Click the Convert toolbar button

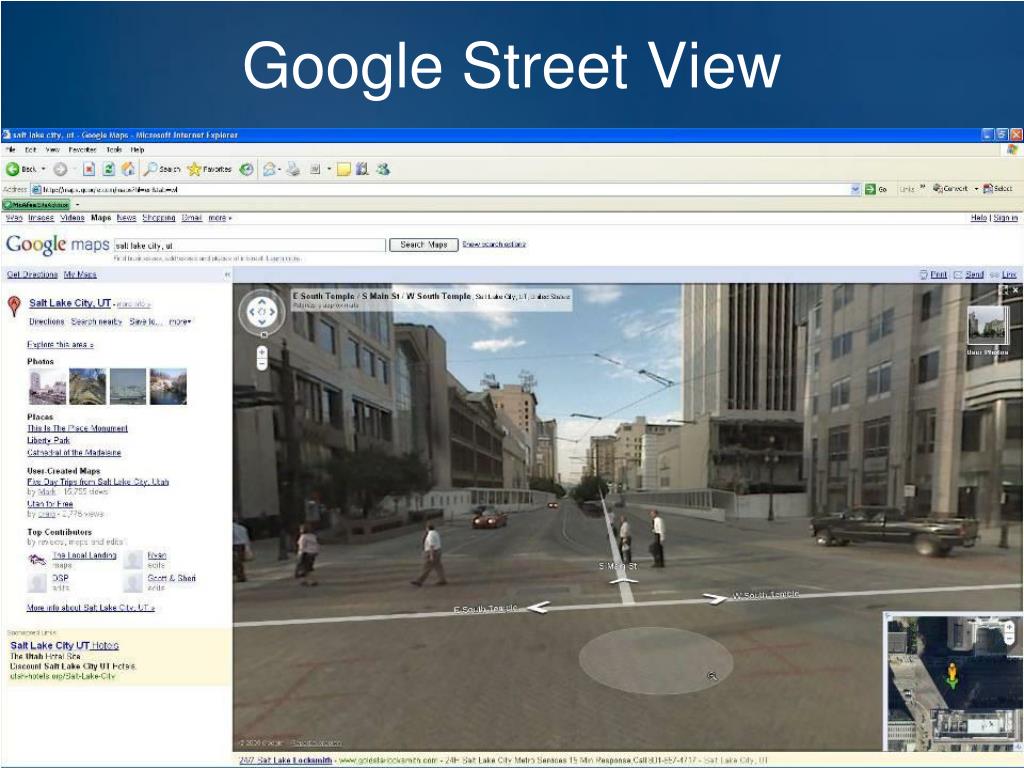click(x=951, y=189)
